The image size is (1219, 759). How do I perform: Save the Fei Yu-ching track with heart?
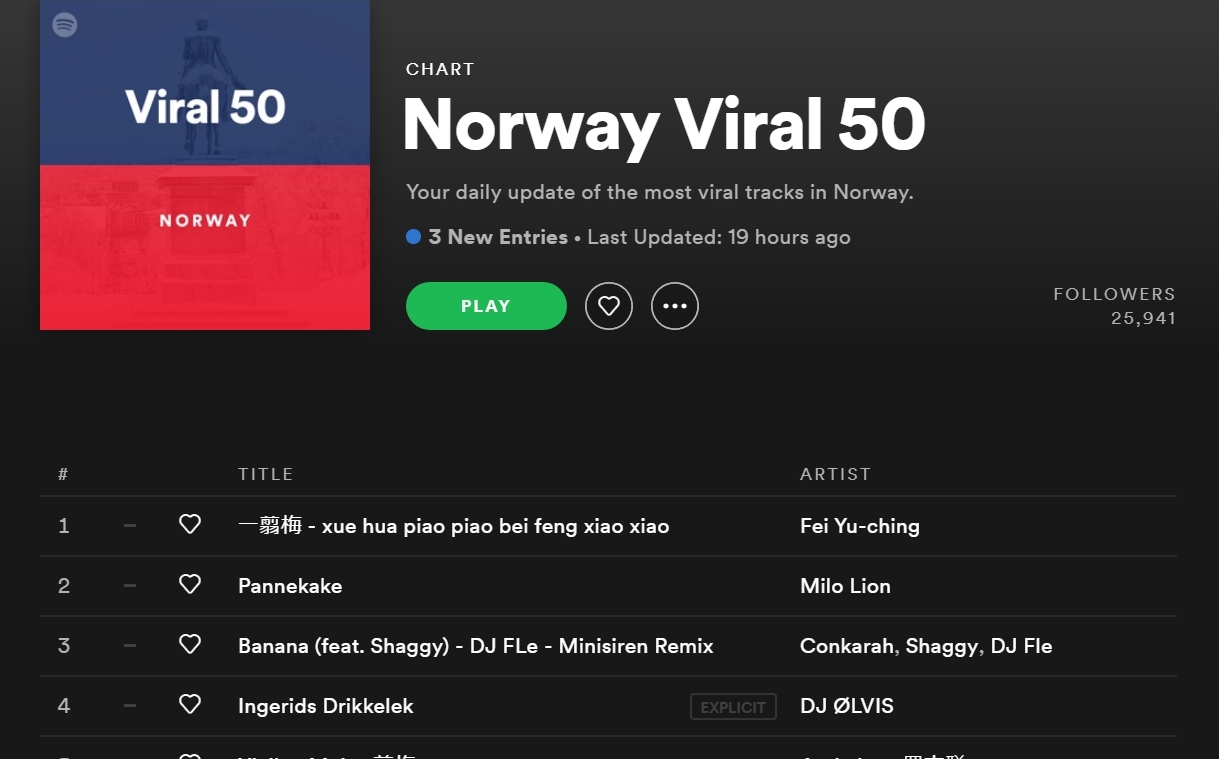tap(190, 525)
